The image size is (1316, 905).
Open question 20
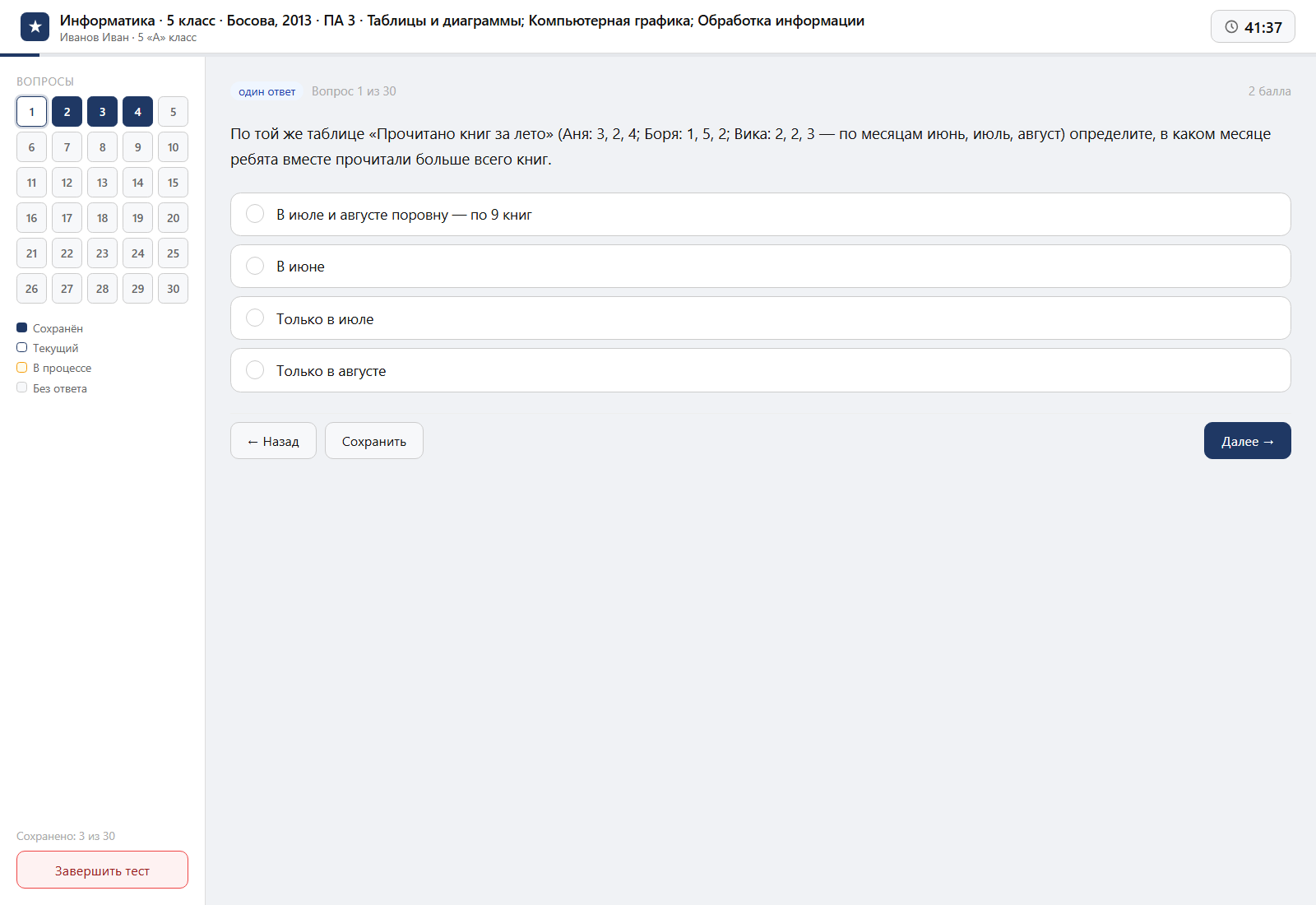173,218
